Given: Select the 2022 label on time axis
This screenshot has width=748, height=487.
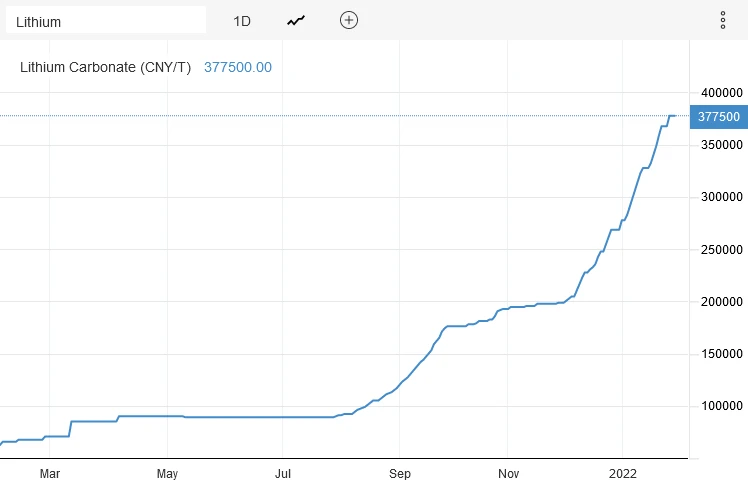Looking at the screenshot, I should click(623, 473).
